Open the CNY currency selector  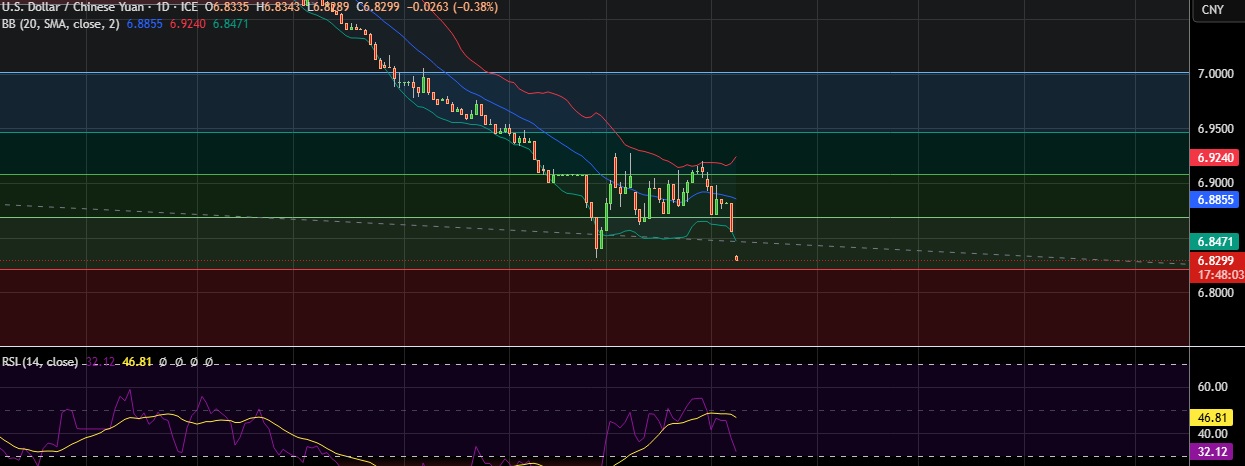tap(1211, 10)
